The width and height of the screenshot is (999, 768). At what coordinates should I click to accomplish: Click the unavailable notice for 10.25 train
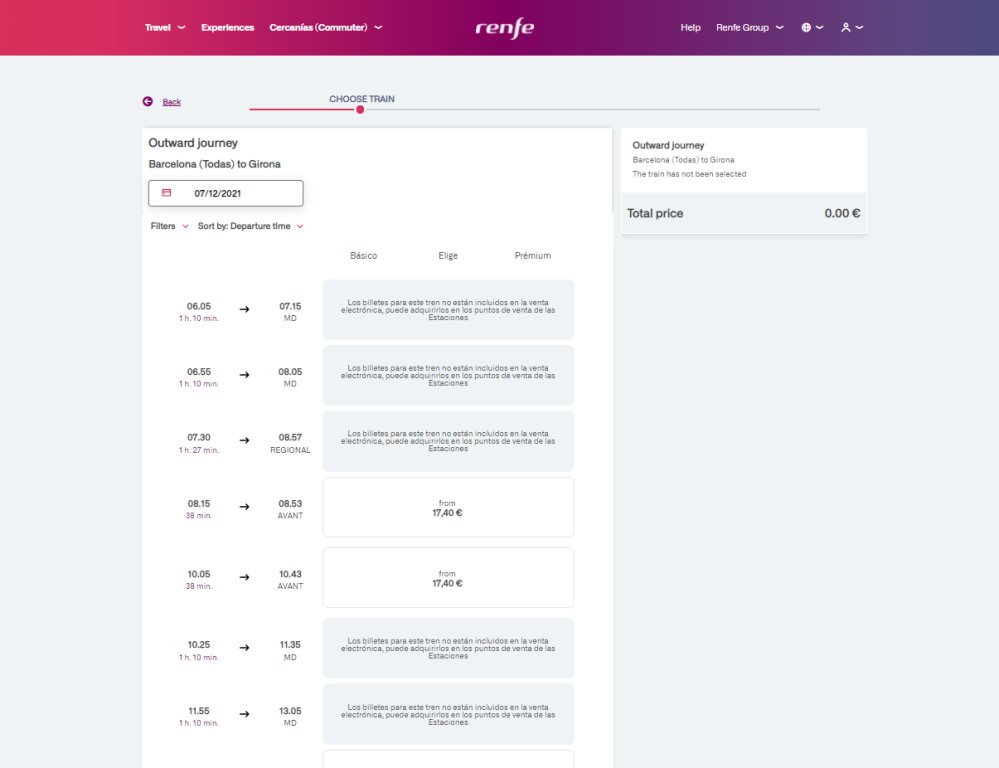448,648
